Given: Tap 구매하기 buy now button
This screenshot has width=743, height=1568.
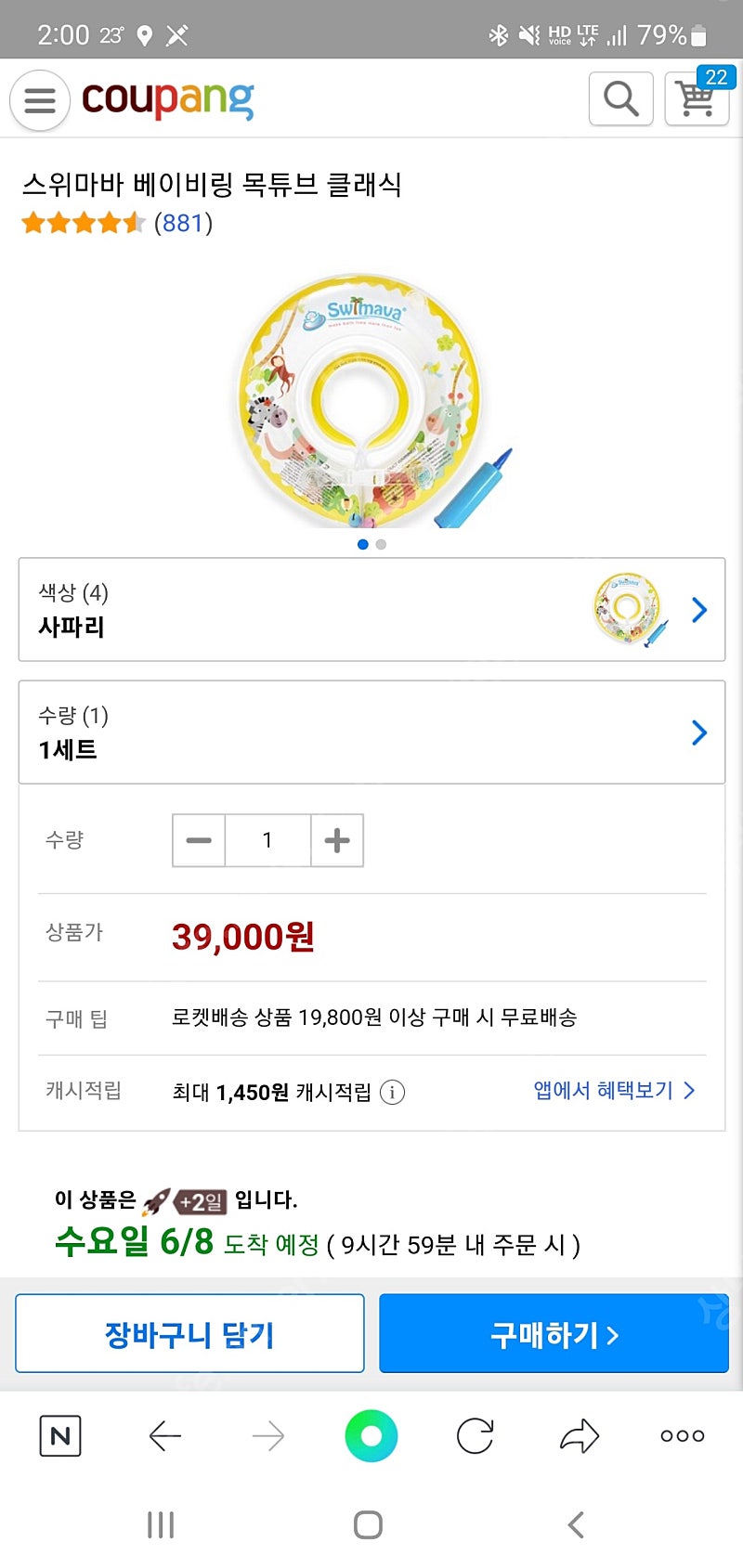Looking at the screenshot, I should point(554,1334).
